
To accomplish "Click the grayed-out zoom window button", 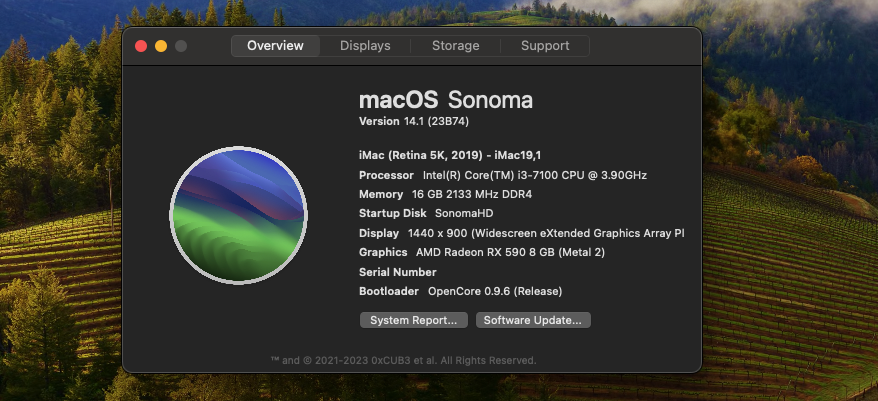I will (181, 46).
